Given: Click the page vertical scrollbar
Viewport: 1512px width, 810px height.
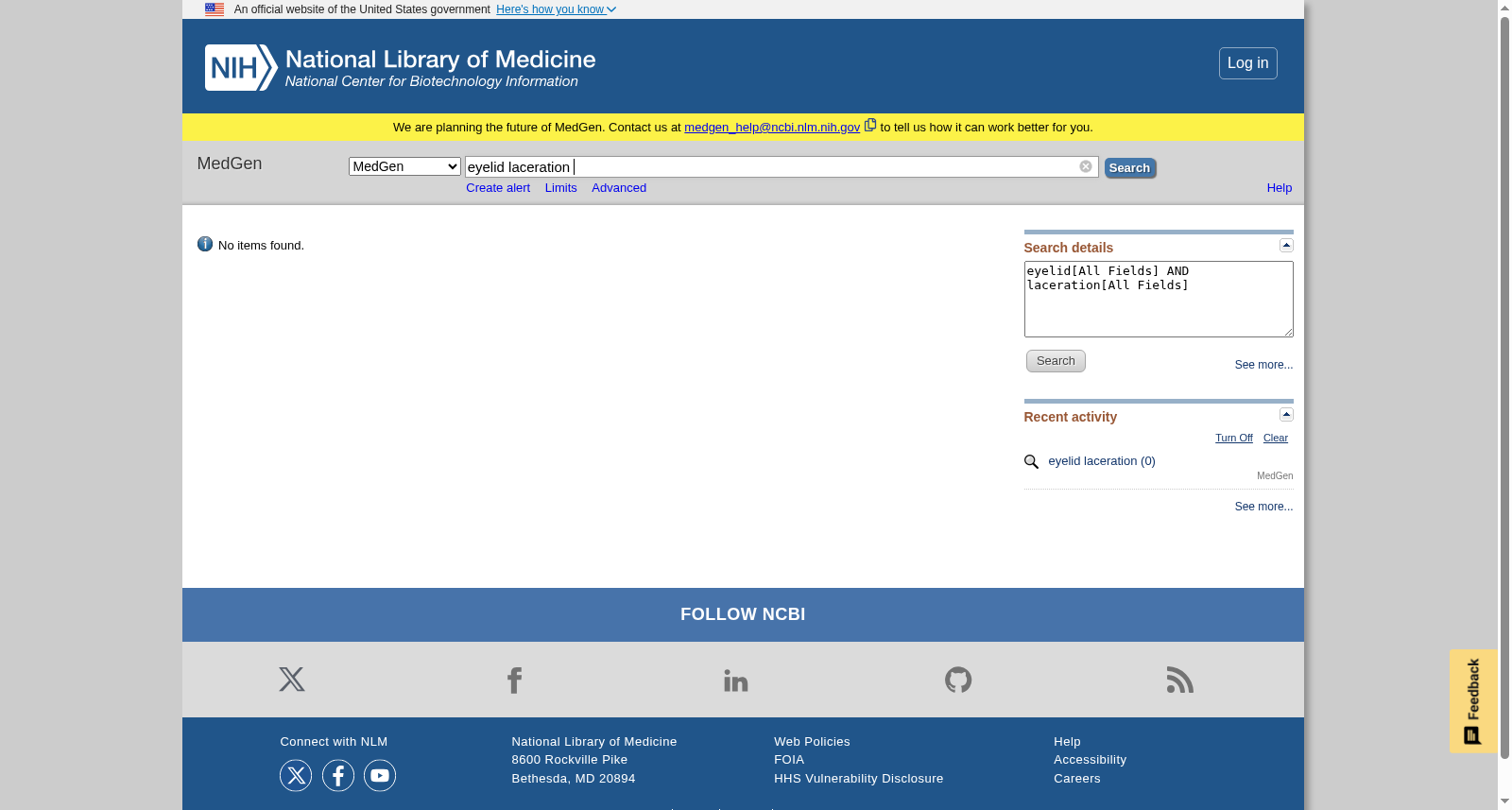Looking at the screenshot, I should [x=1504, y=387].
